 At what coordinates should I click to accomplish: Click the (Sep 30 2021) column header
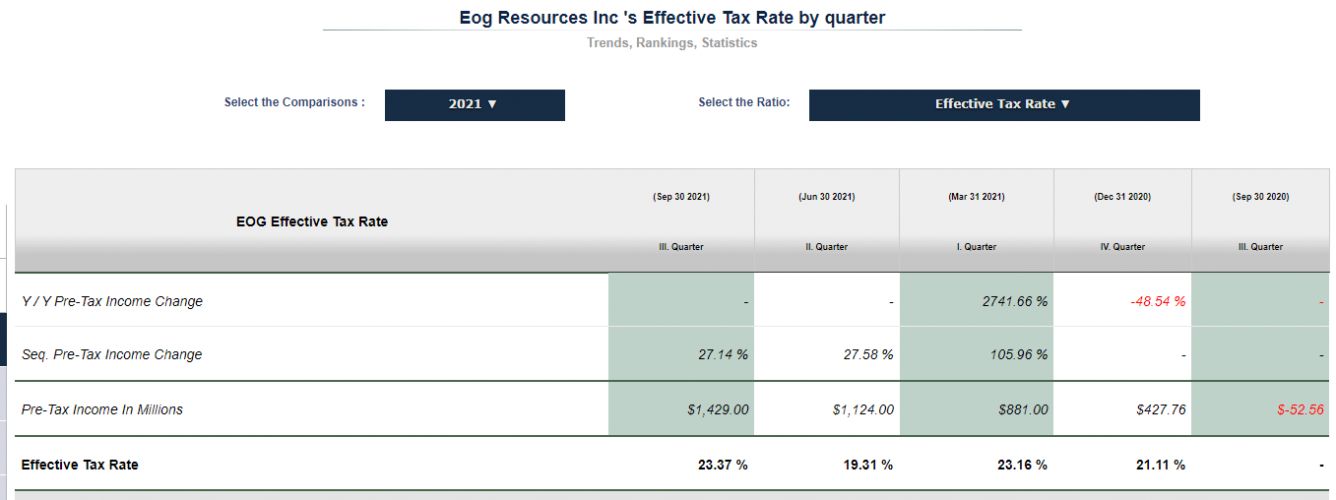[681, 197]
